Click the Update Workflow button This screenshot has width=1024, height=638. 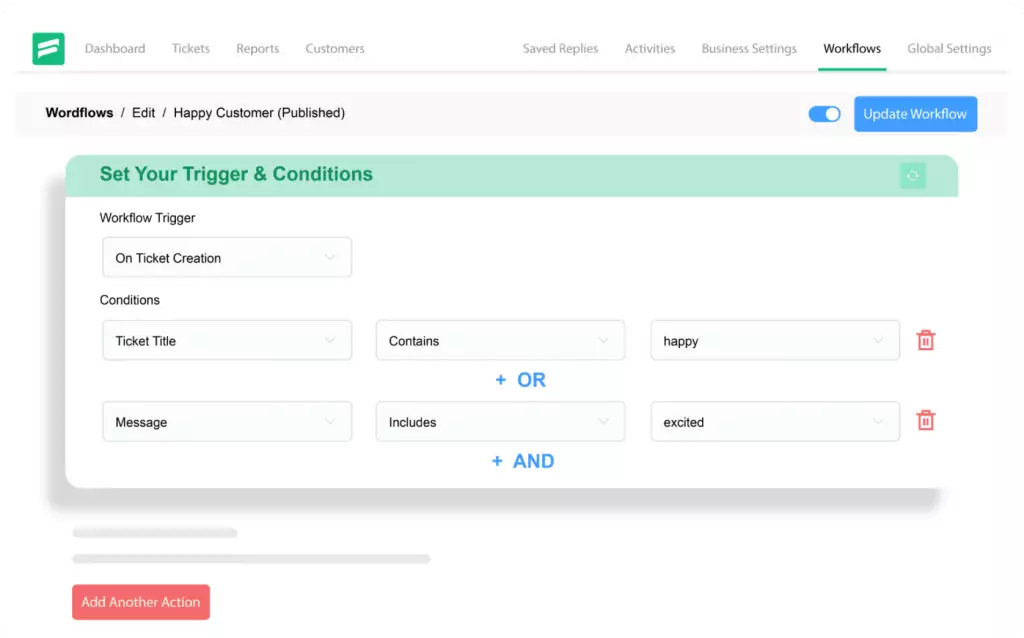(915, 114)
